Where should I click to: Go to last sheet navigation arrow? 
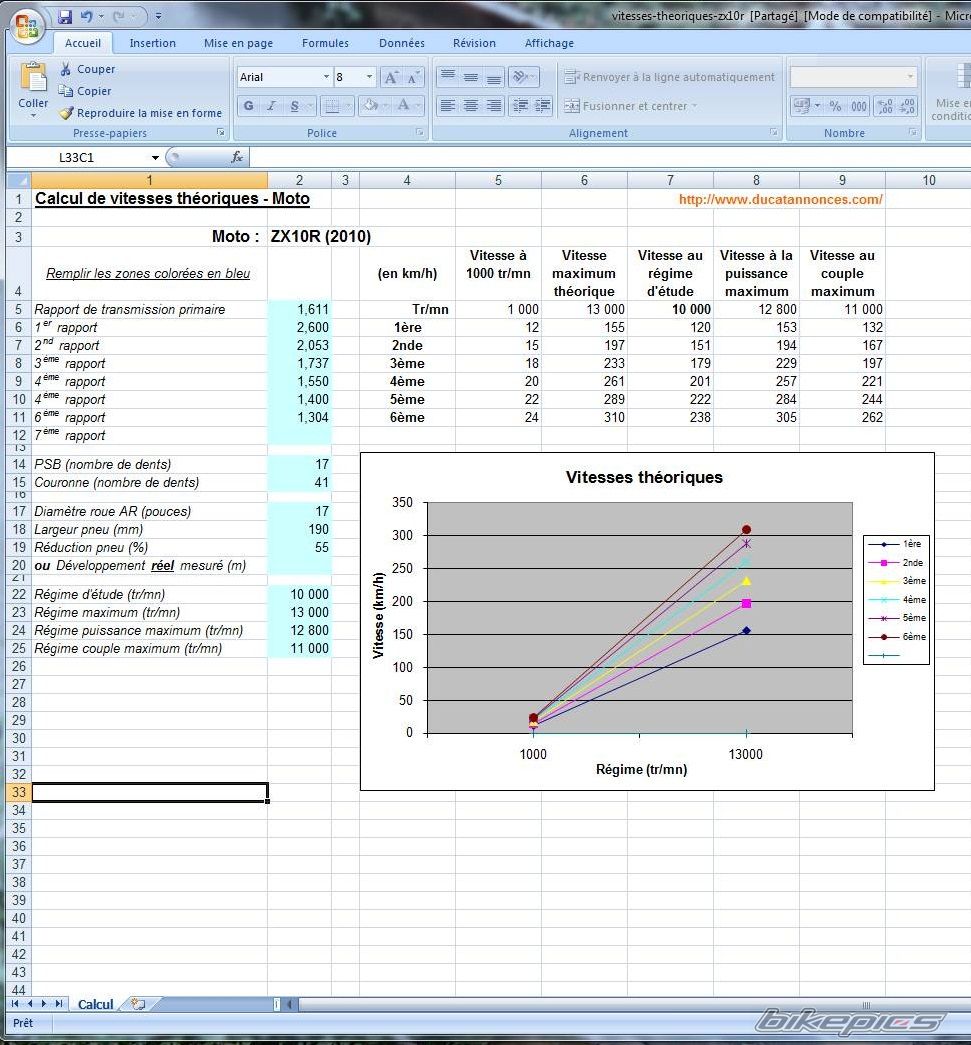click(59, 1004)
